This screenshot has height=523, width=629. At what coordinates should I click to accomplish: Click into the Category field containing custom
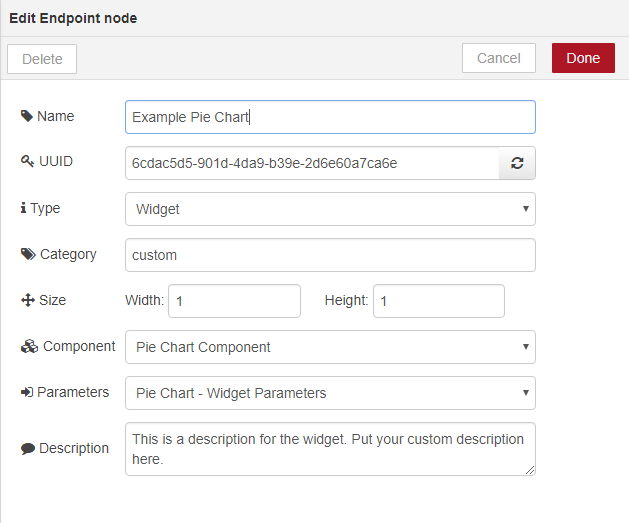(x=330, y=255)
